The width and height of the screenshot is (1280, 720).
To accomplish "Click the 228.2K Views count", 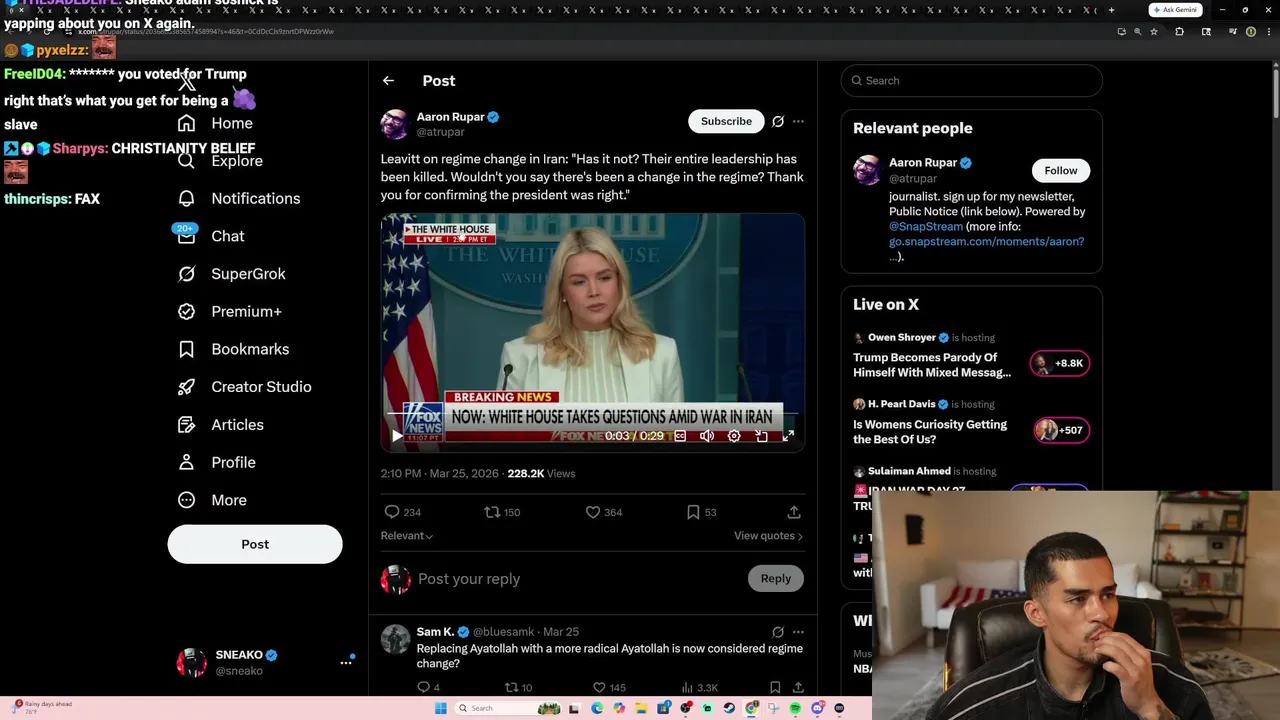I will click(541, 474).
